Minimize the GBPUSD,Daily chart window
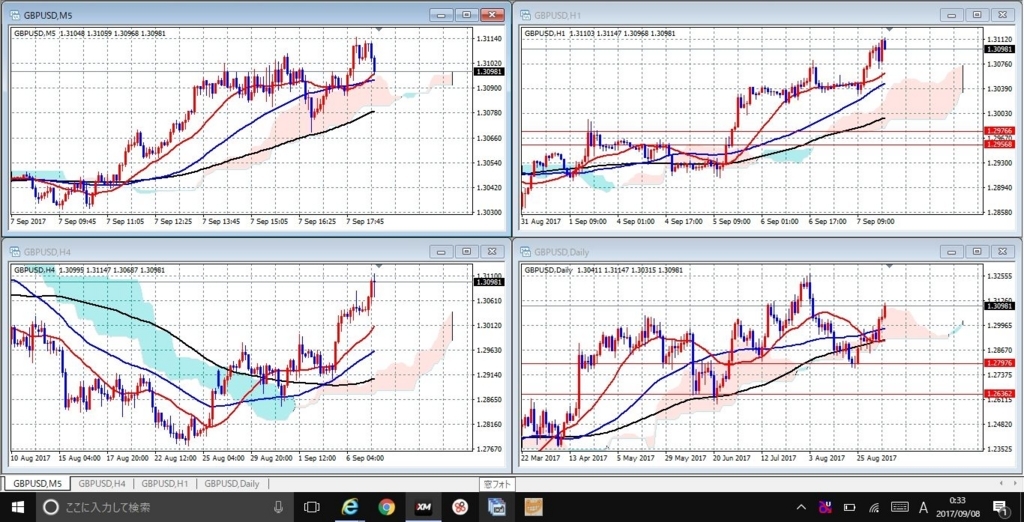The width and height of the screenshot is (1024, 522). click(x=952, y=251)
